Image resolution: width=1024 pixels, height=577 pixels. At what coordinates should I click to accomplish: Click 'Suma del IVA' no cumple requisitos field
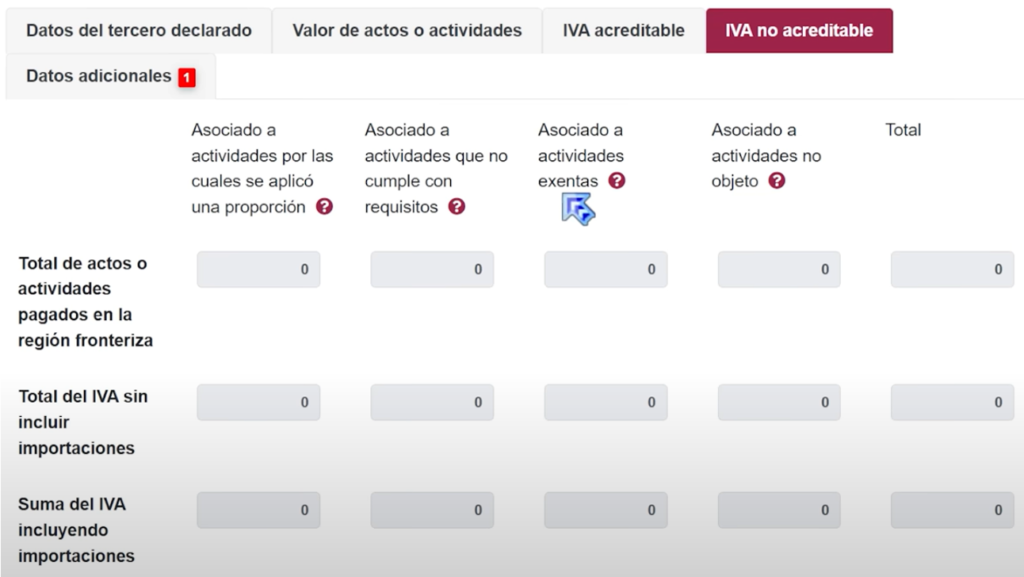pos(432,510)
